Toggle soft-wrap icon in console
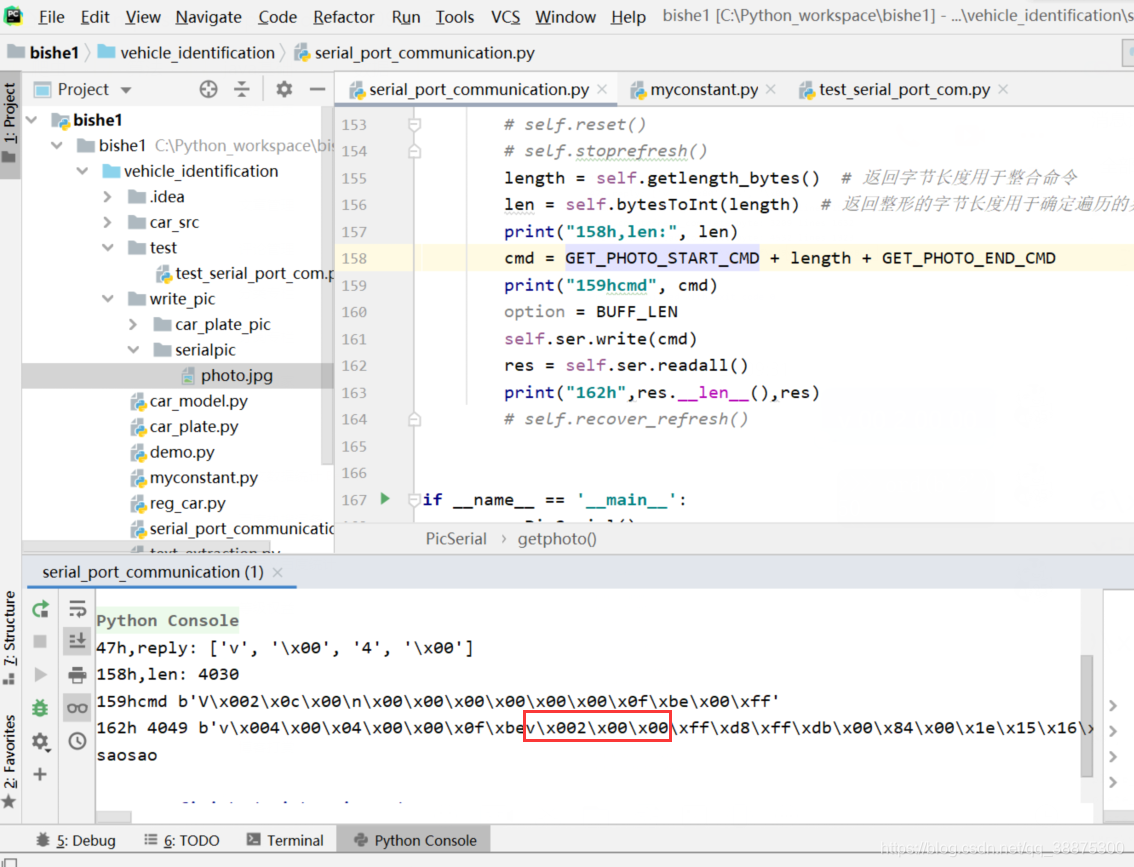Screen dimensions: 1134x867 (77, 609)
